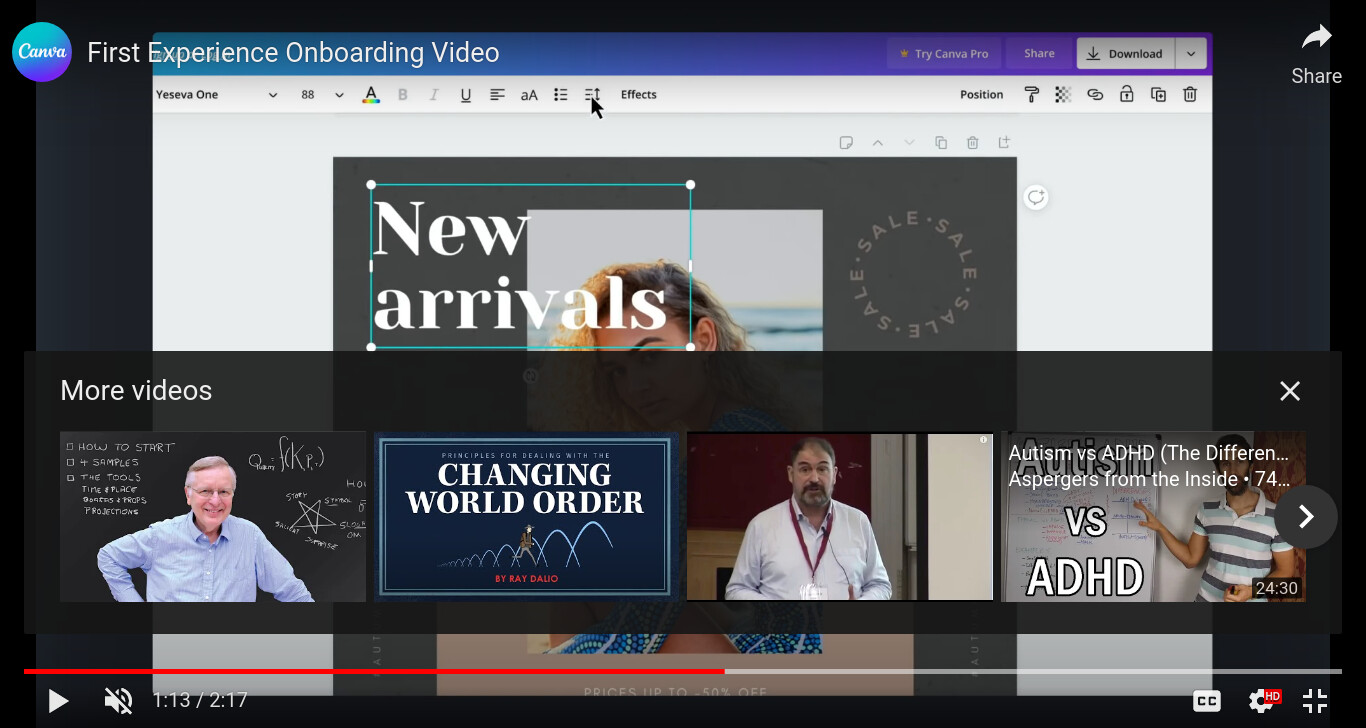The width and height of the screenshot is (1366, 728).
Task: Open the Canva channel logo
Action: click(42, 52)
